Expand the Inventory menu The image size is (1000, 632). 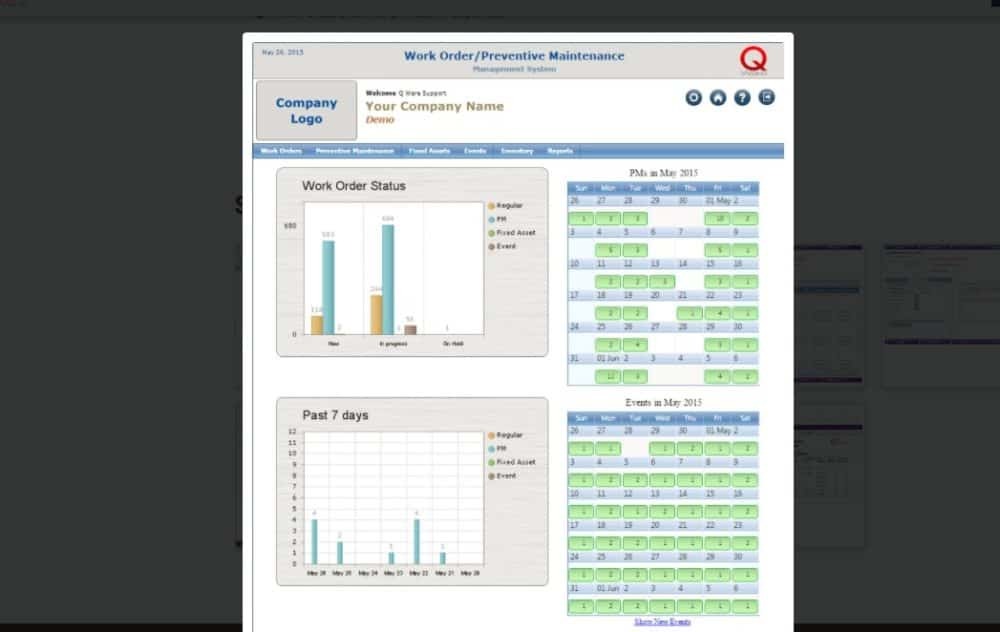[x=517, y=151]
